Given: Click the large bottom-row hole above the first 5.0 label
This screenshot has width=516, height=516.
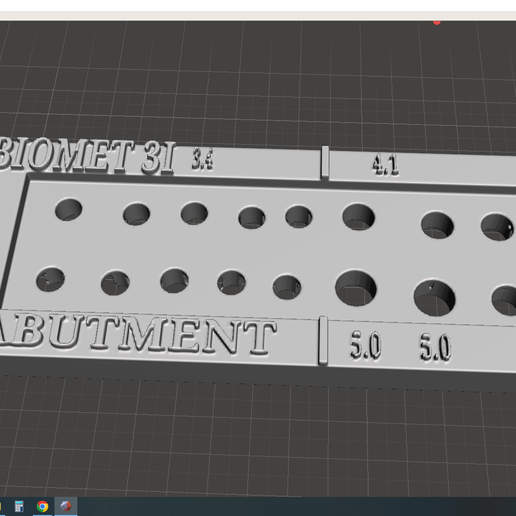Looking at the screenshot, I should tap(356, 288).
